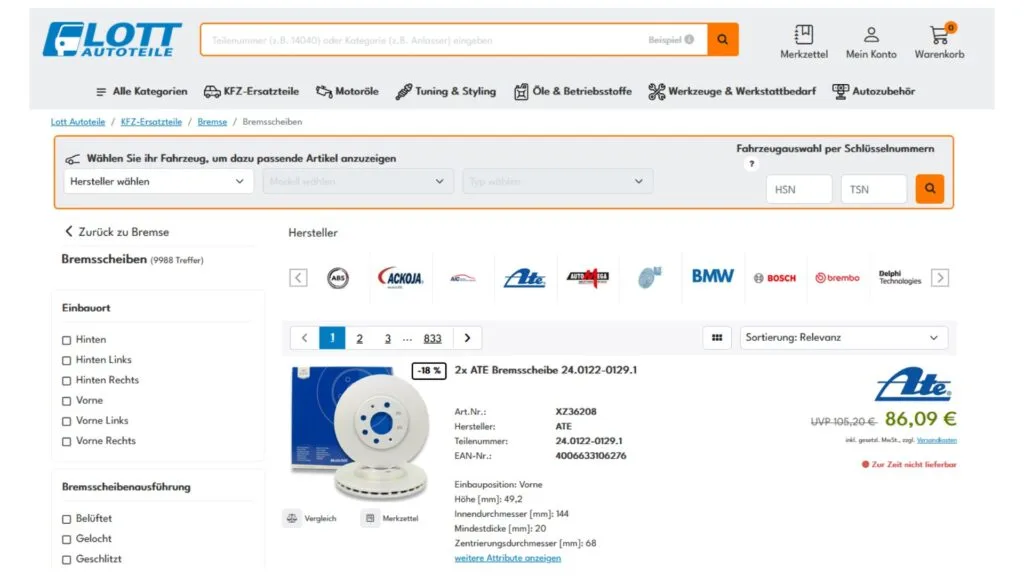
Task: Select the Automega manufacturer logo
Action: tap(587, 278)
